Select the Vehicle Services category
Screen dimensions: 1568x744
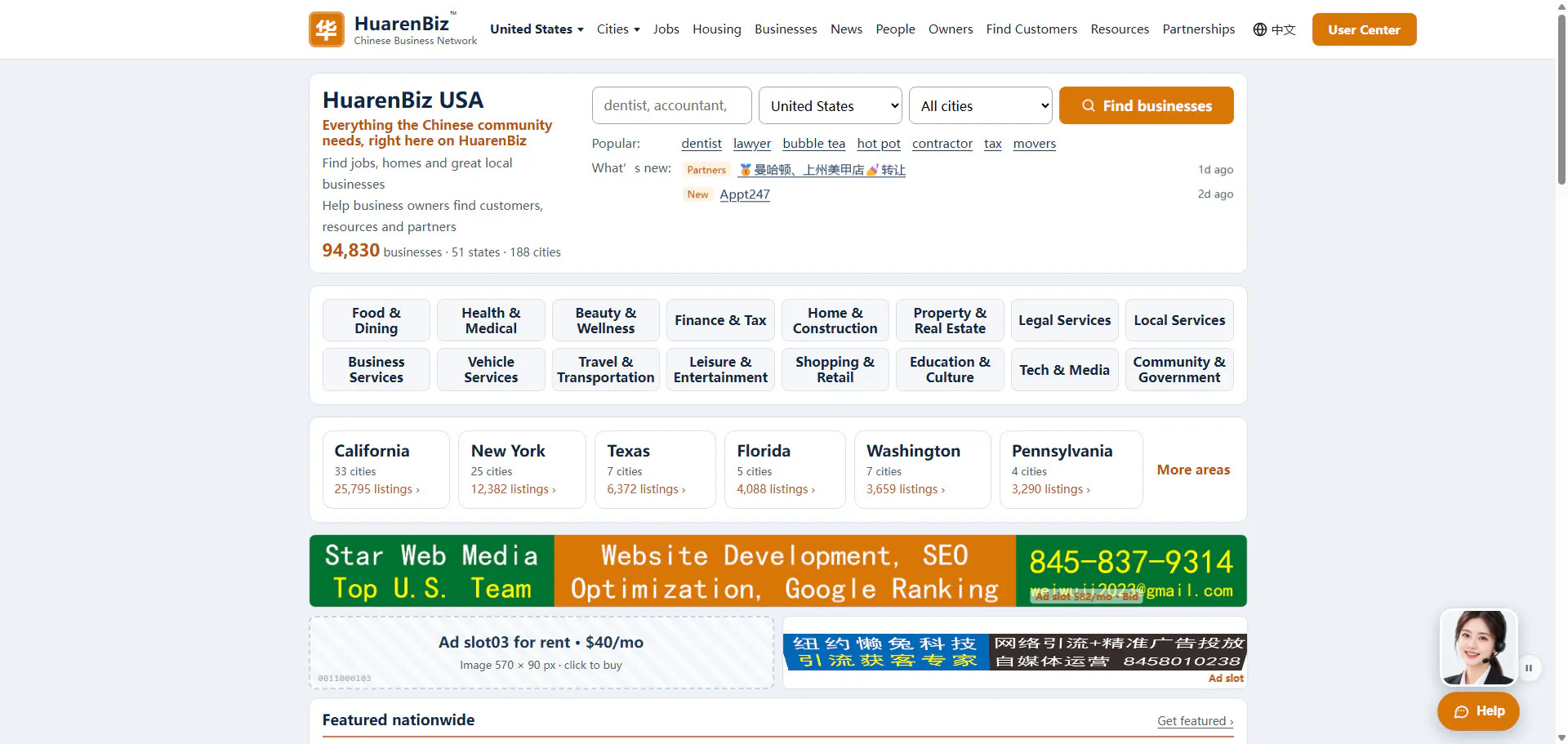point(491,369)
